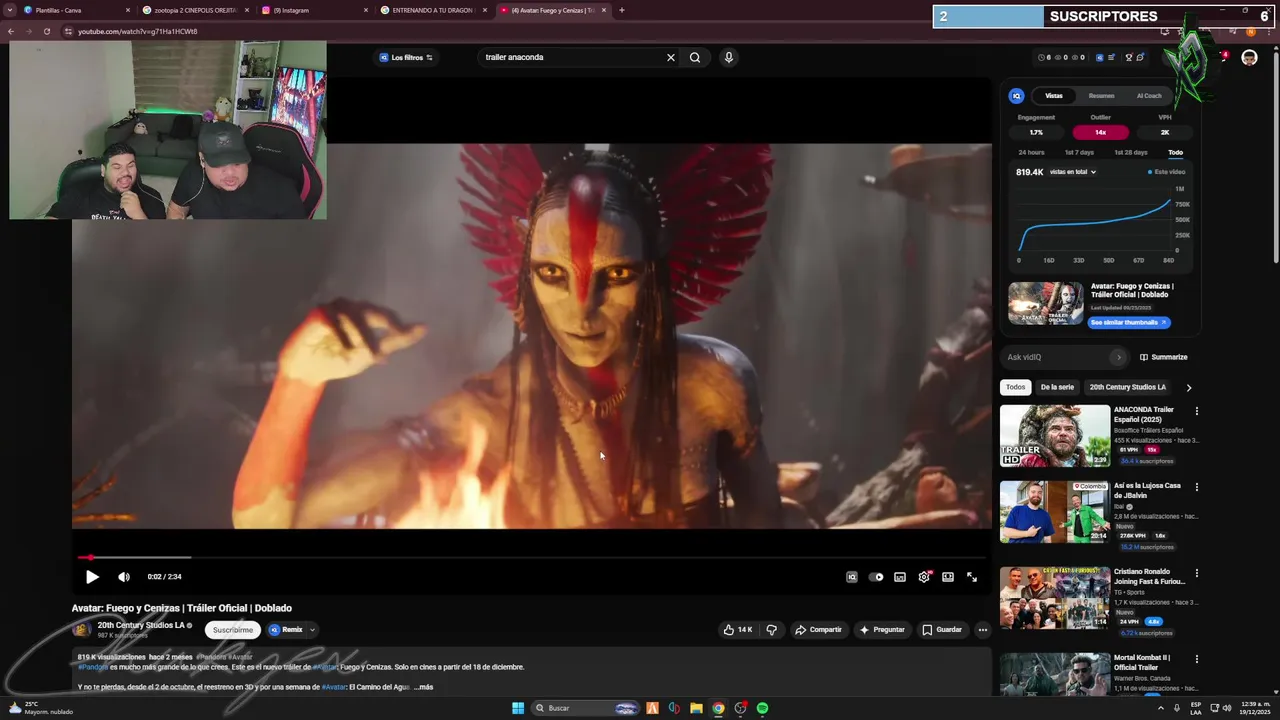
Task: Dislike the video with thumbs down
Action: 771,630
